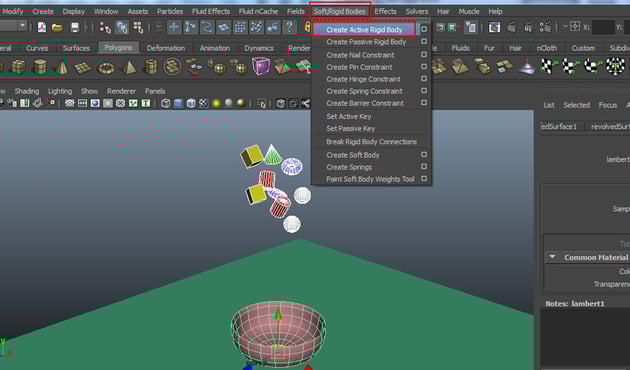Toggle textured display checkered icon

[x=204, y=104]
